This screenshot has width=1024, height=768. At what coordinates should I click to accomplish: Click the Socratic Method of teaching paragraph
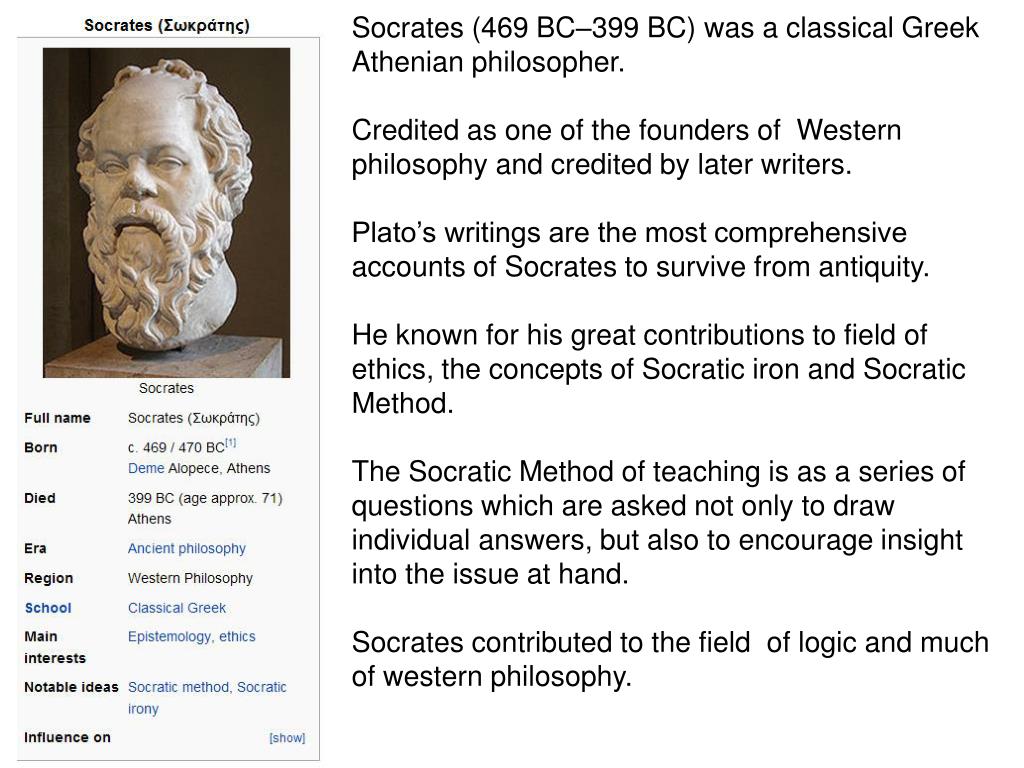[658, 522]
